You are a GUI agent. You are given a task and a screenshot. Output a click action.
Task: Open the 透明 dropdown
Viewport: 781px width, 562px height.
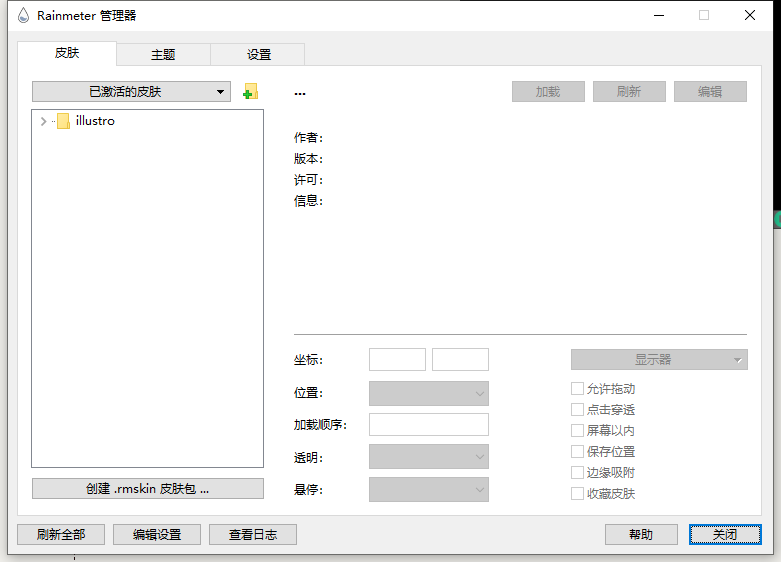tap(429, 457)
